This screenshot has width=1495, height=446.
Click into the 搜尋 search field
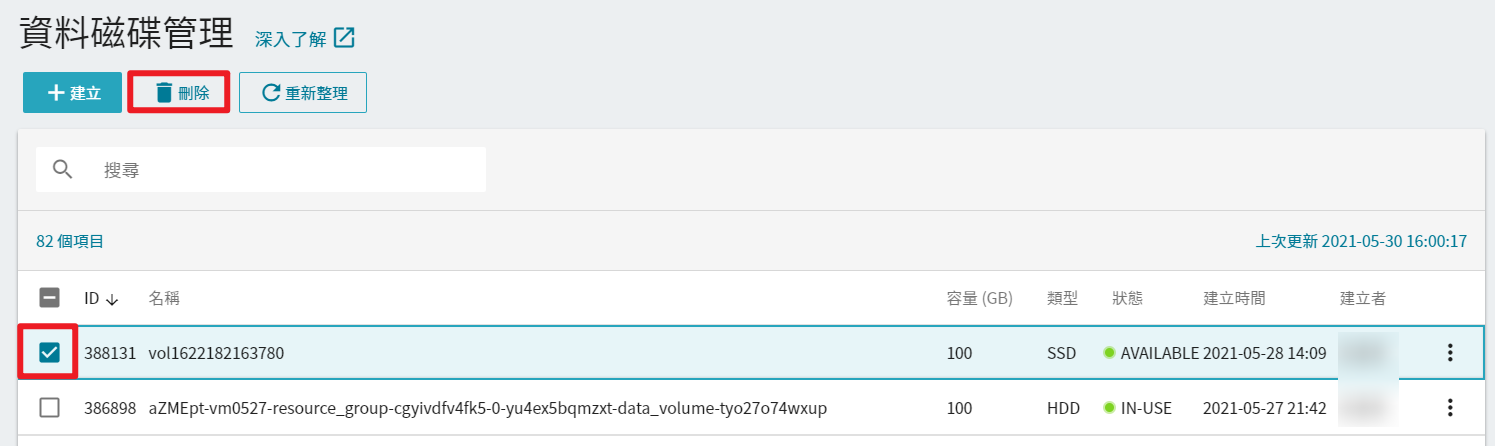click(261, 170)
